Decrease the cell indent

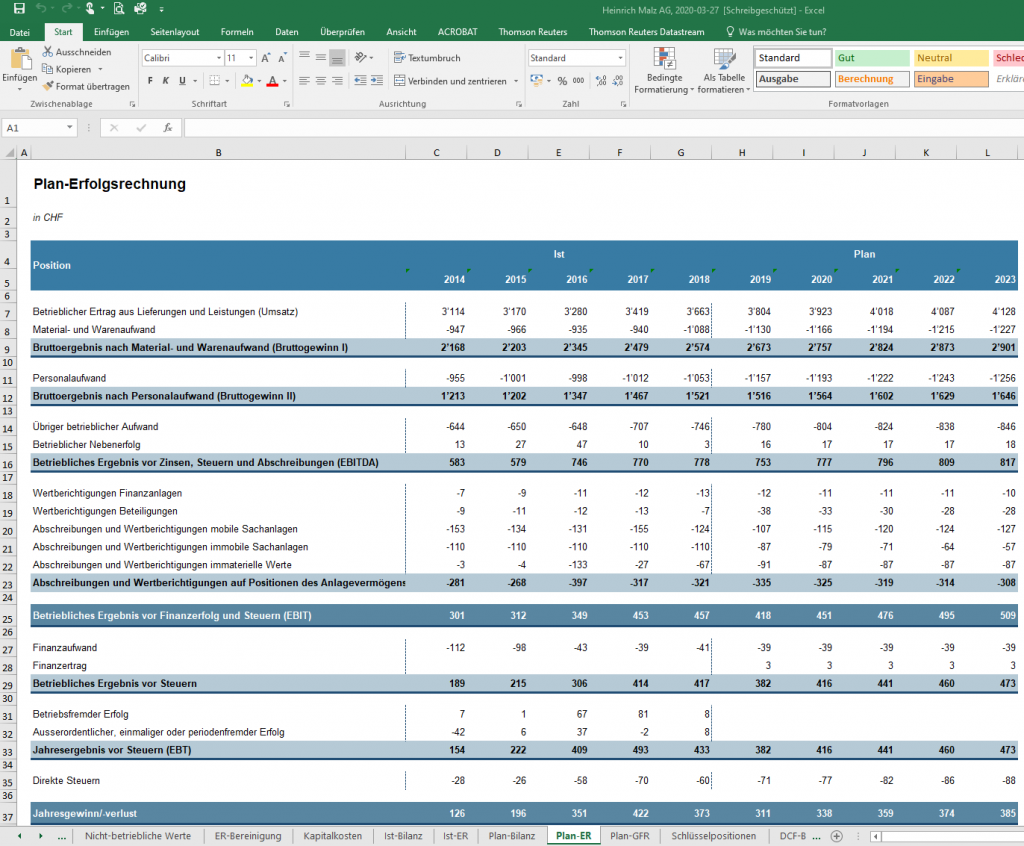pyautogui.click(x=360, y=81)
